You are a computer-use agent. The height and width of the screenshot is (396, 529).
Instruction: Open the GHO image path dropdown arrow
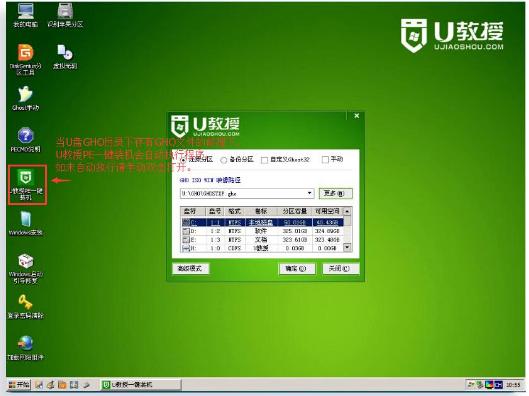[x=309, y=193]
